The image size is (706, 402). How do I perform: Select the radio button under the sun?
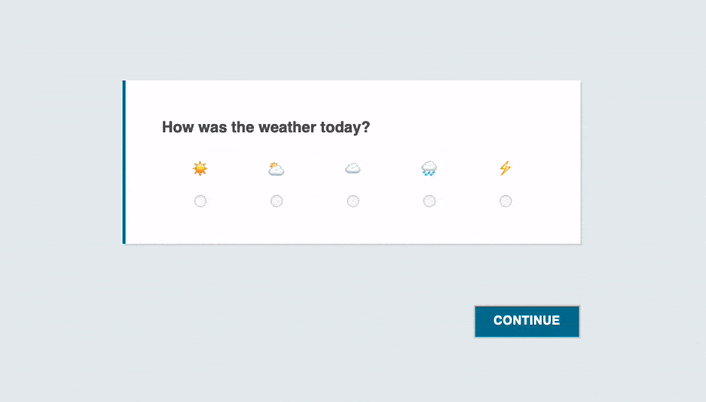200,201
